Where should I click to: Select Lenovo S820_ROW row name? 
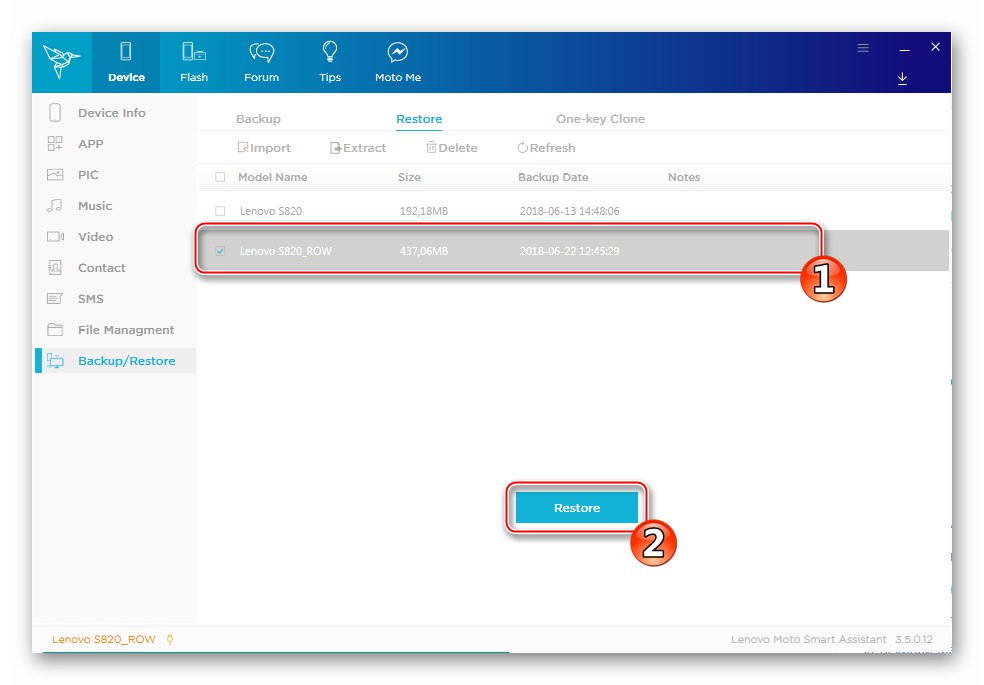click(286, 251)
